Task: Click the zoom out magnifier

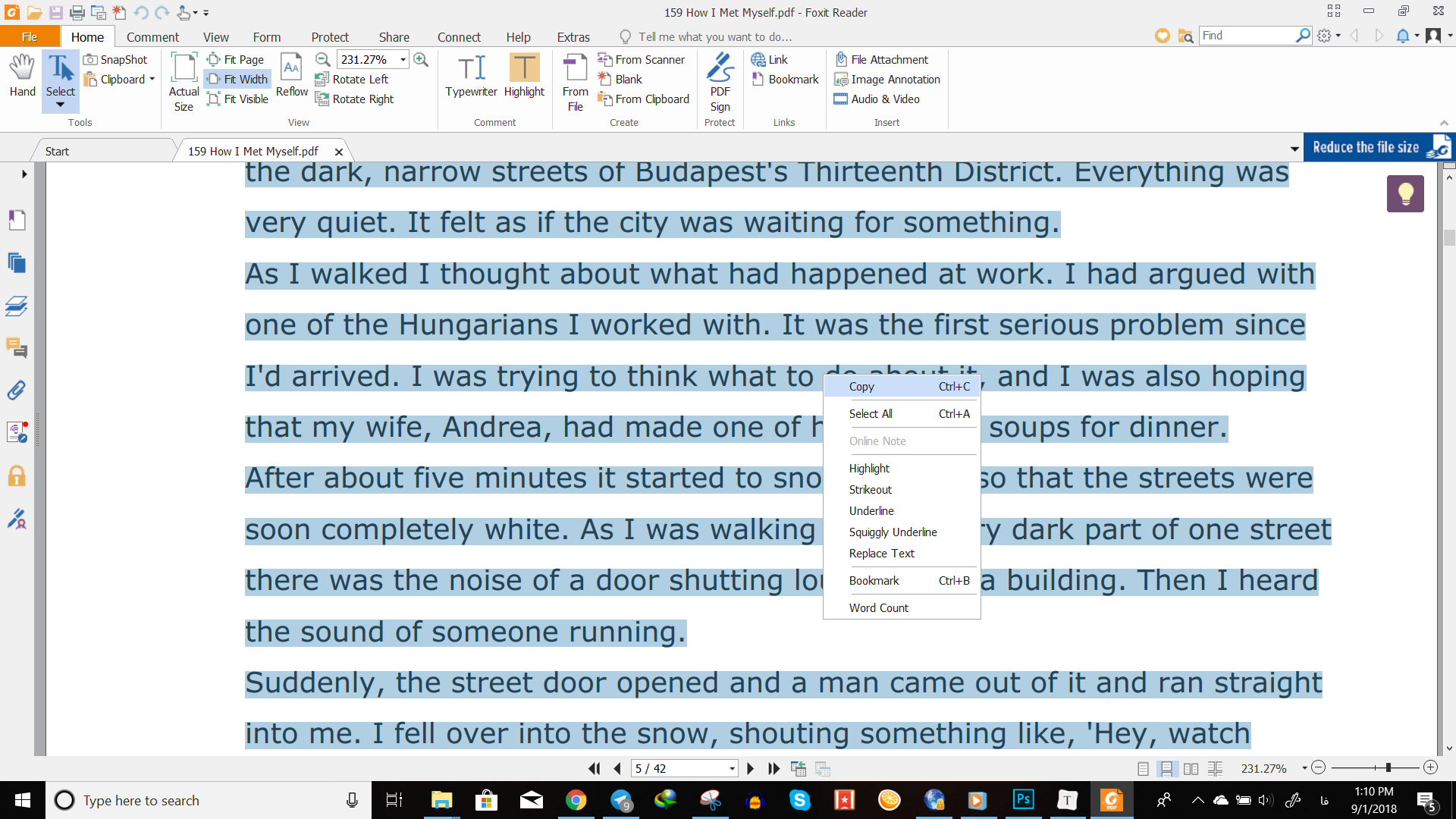Action: click(322, 59)
